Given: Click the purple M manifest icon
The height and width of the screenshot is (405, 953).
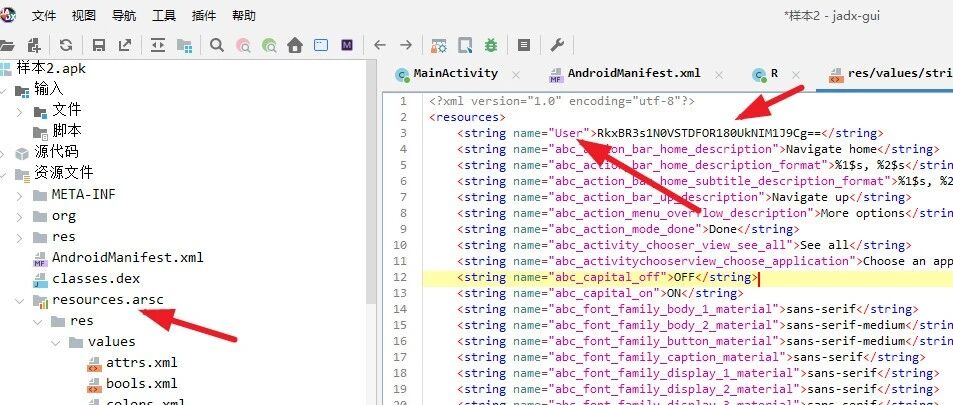Looking at the screenshot, I should coord(346,45).
